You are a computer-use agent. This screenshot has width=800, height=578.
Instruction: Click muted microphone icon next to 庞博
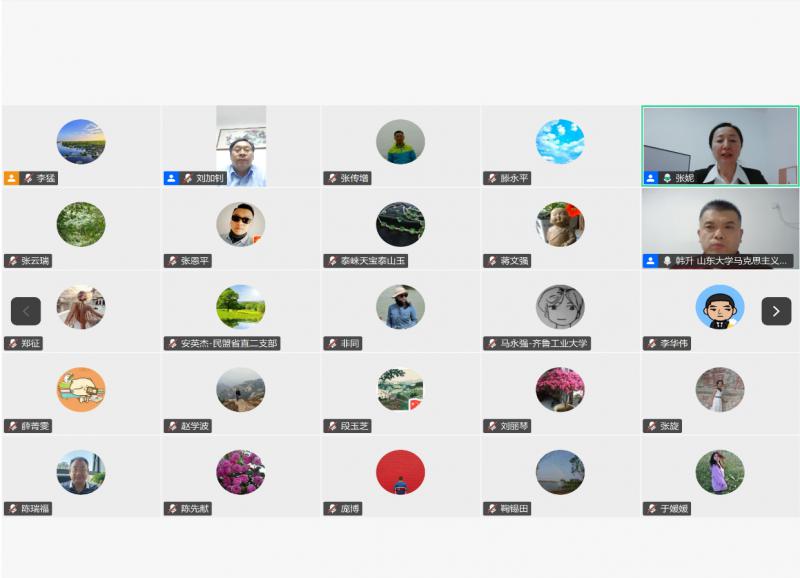tap(332, 509)
